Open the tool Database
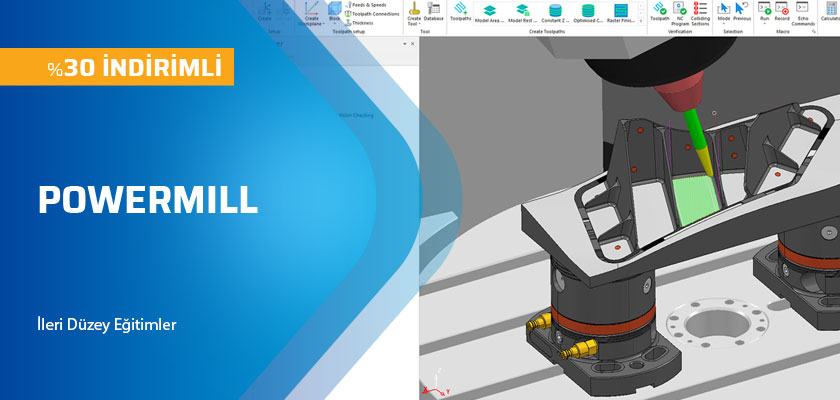840x400 pixels. tap(433, 11)
